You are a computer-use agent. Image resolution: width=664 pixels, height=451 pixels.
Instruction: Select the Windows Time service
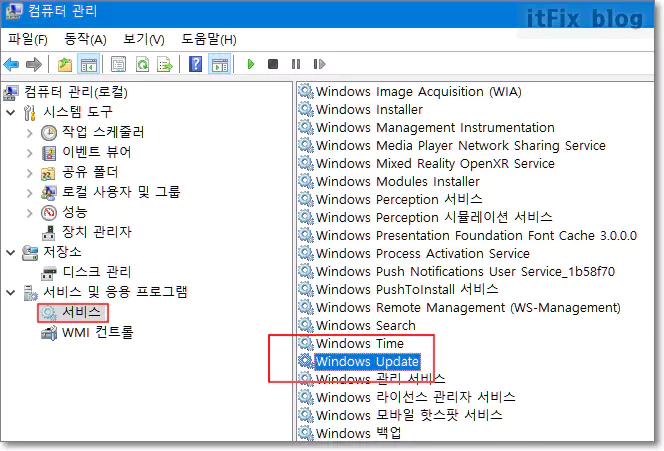tap(360, 343)
